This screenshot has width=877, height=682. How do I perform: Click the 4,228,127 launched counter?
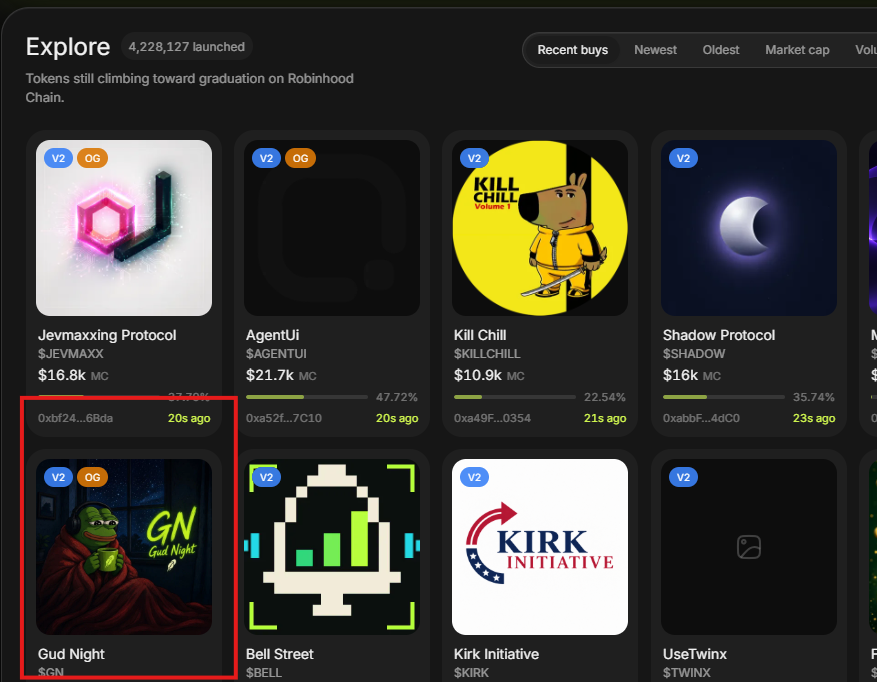[x=186, y=46]
